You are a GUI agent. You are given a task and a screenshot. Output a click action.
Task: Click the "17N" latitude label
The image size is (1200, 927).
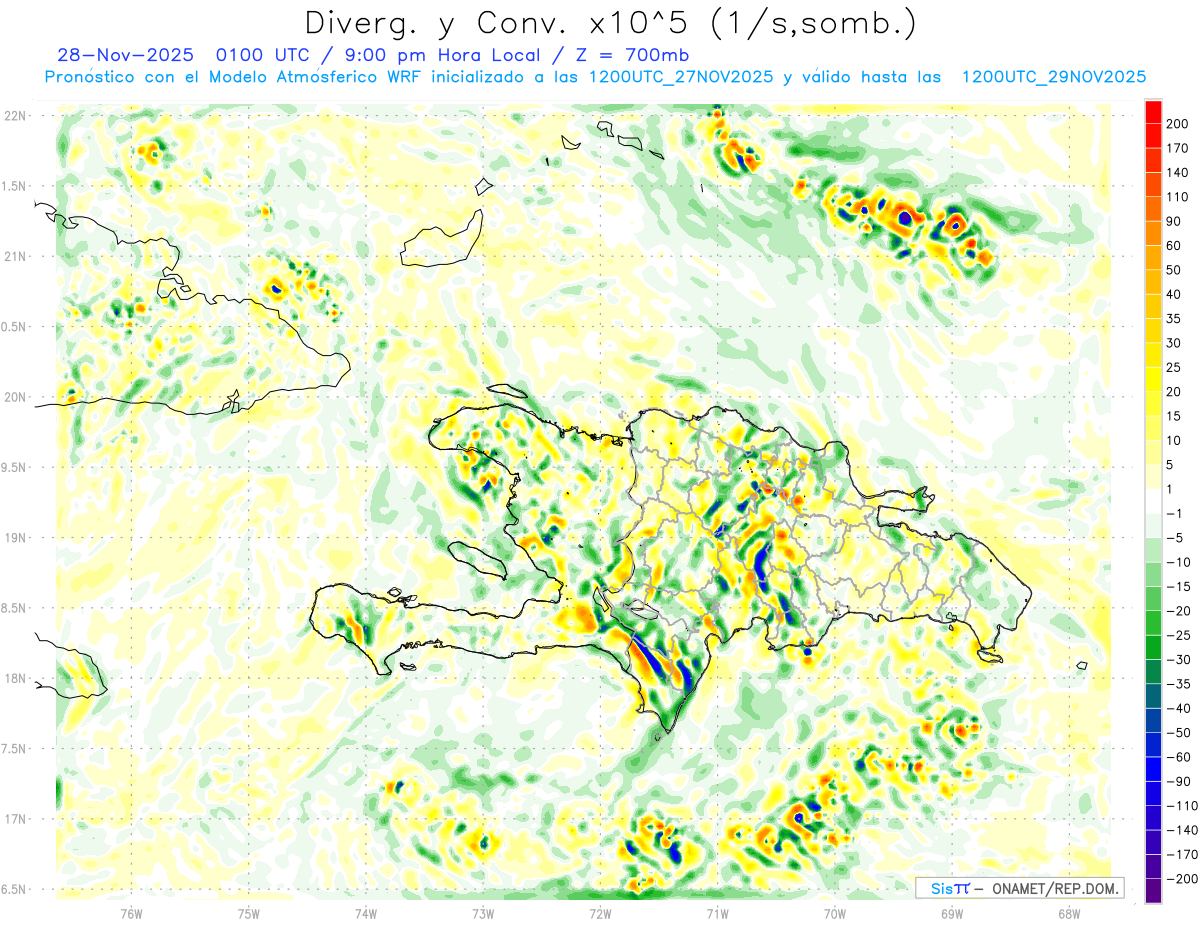[x=14, y=819]
